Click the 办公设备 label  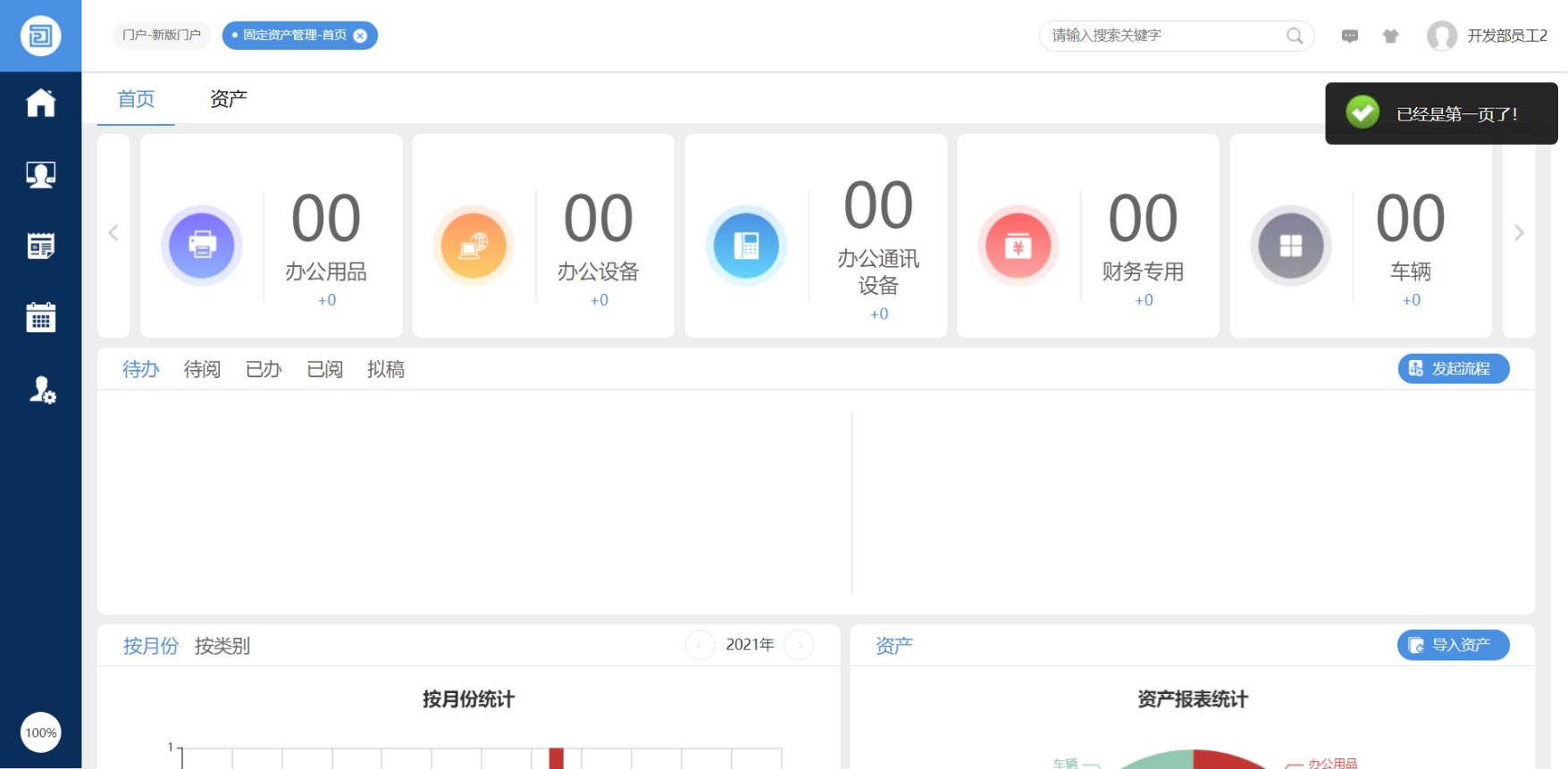[x=599, y=272]
